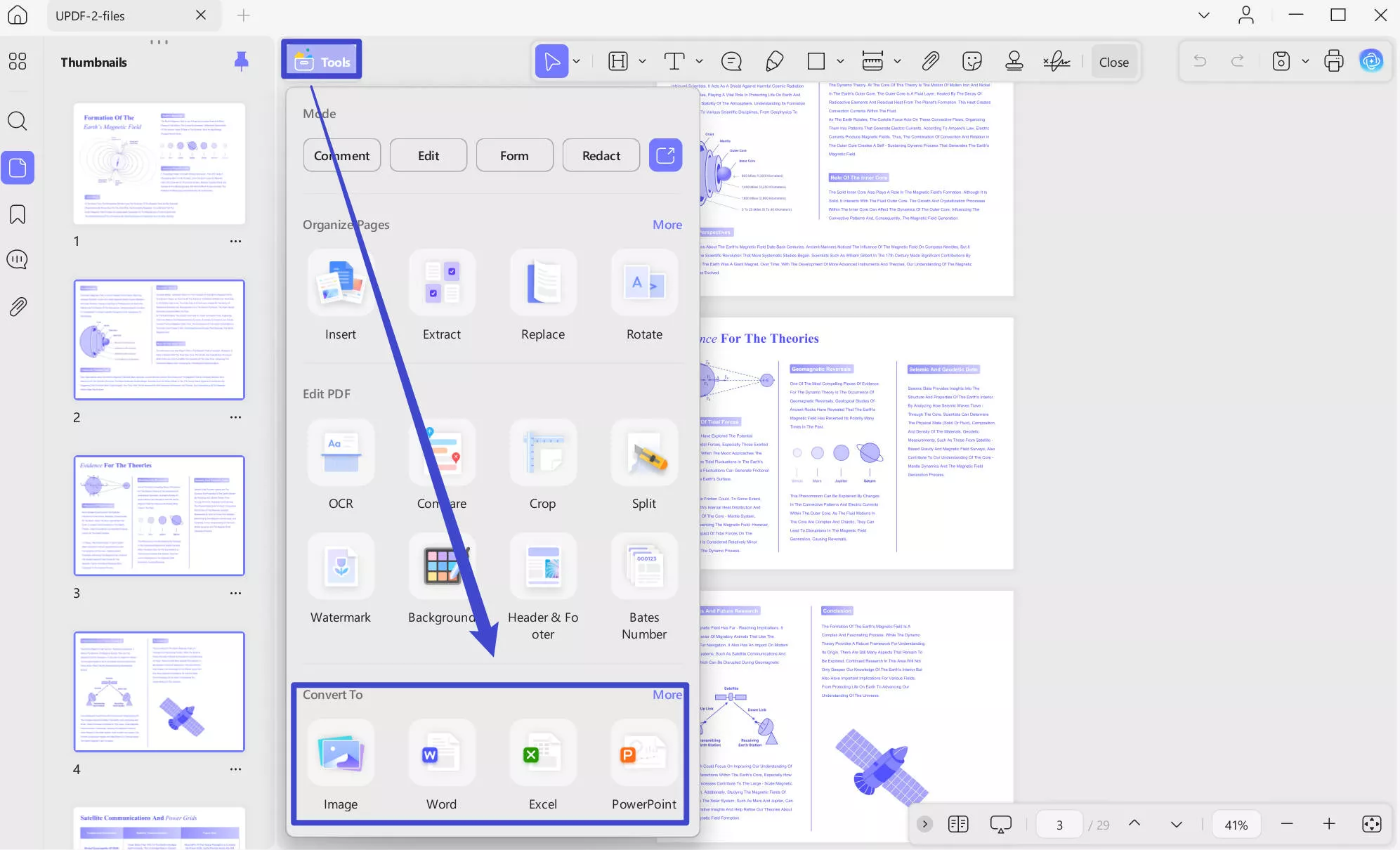Switch to Redact mode

(601, 155)
